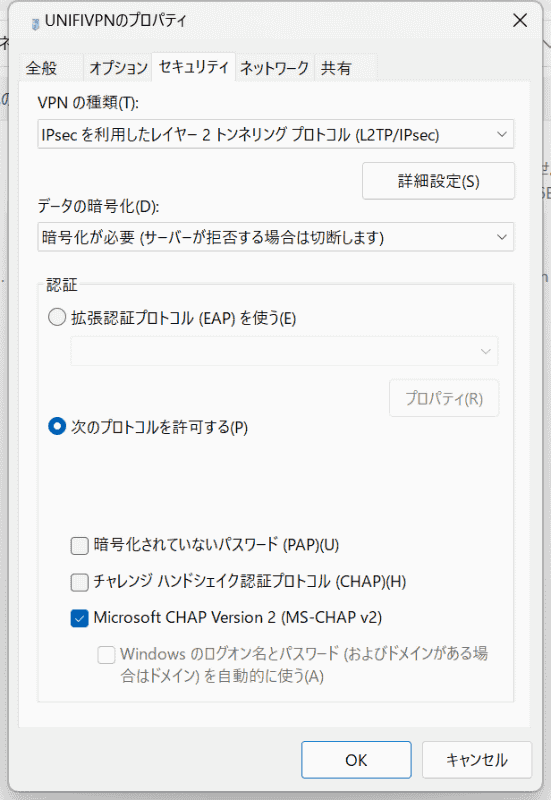Click the データの暗号化(D) label
The height and width of the screenshot is (800, 551).
click(98, 206)
